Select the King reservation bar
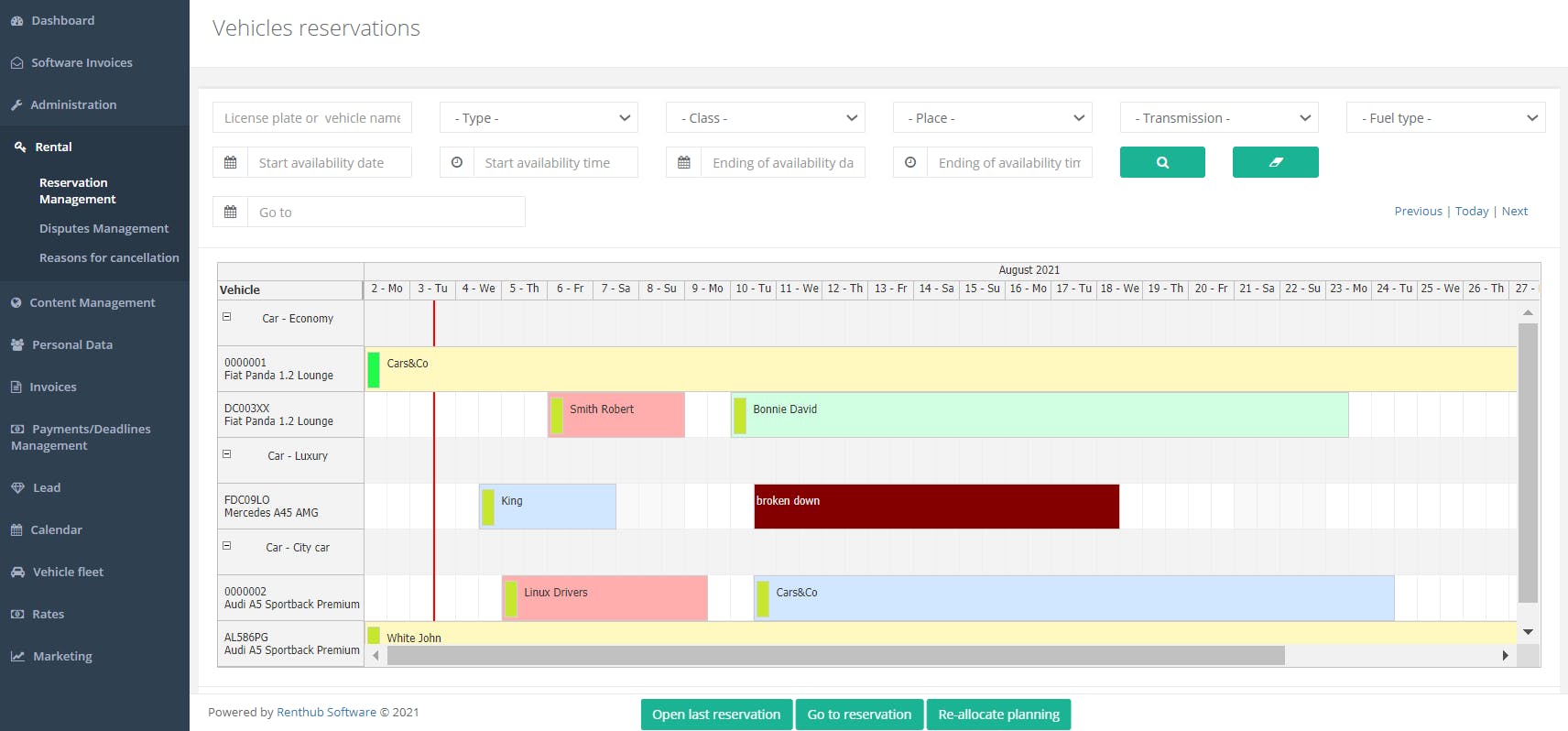The image size is (1568, 731). (x=548, y=507)
